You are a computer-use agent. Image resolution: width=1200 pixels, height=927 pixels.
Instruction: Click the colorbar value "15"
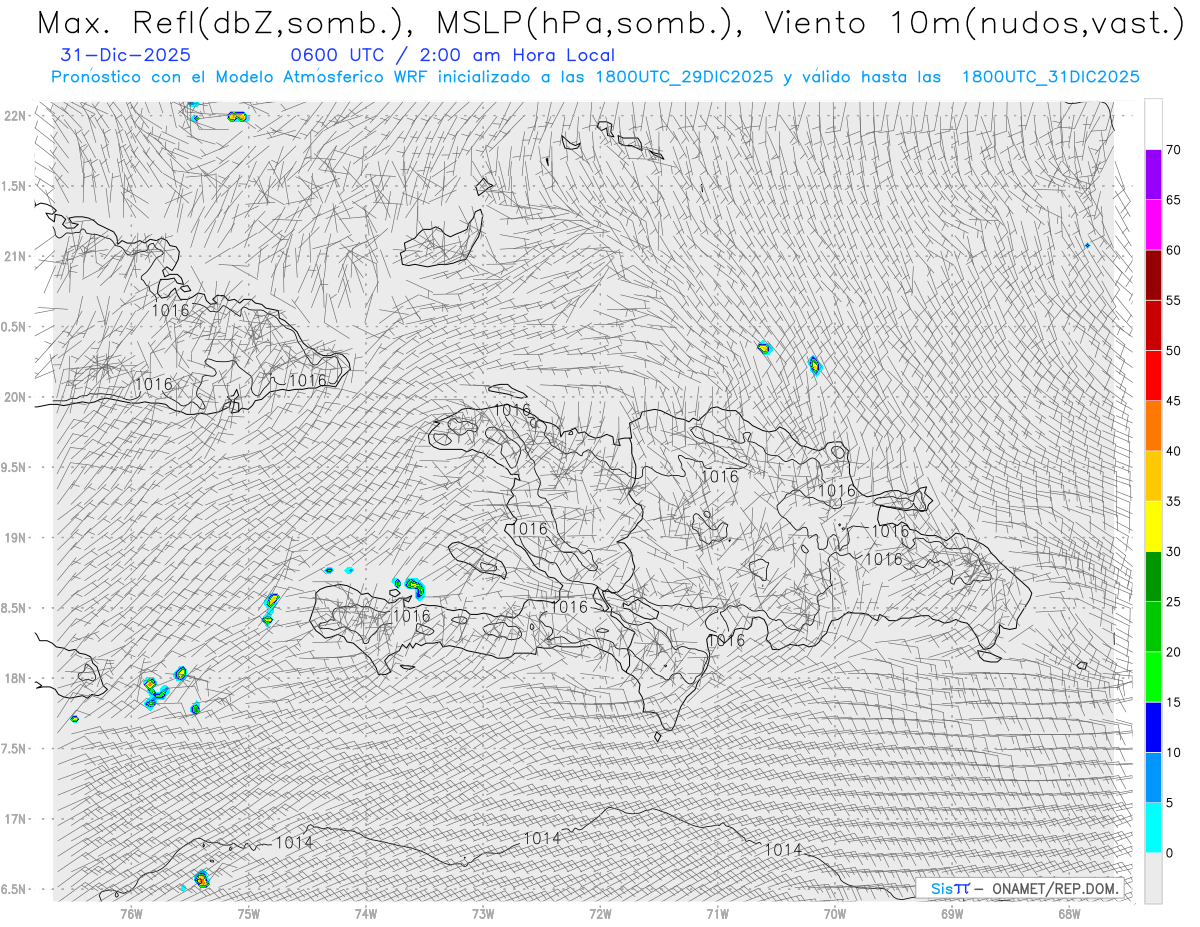1173,703
